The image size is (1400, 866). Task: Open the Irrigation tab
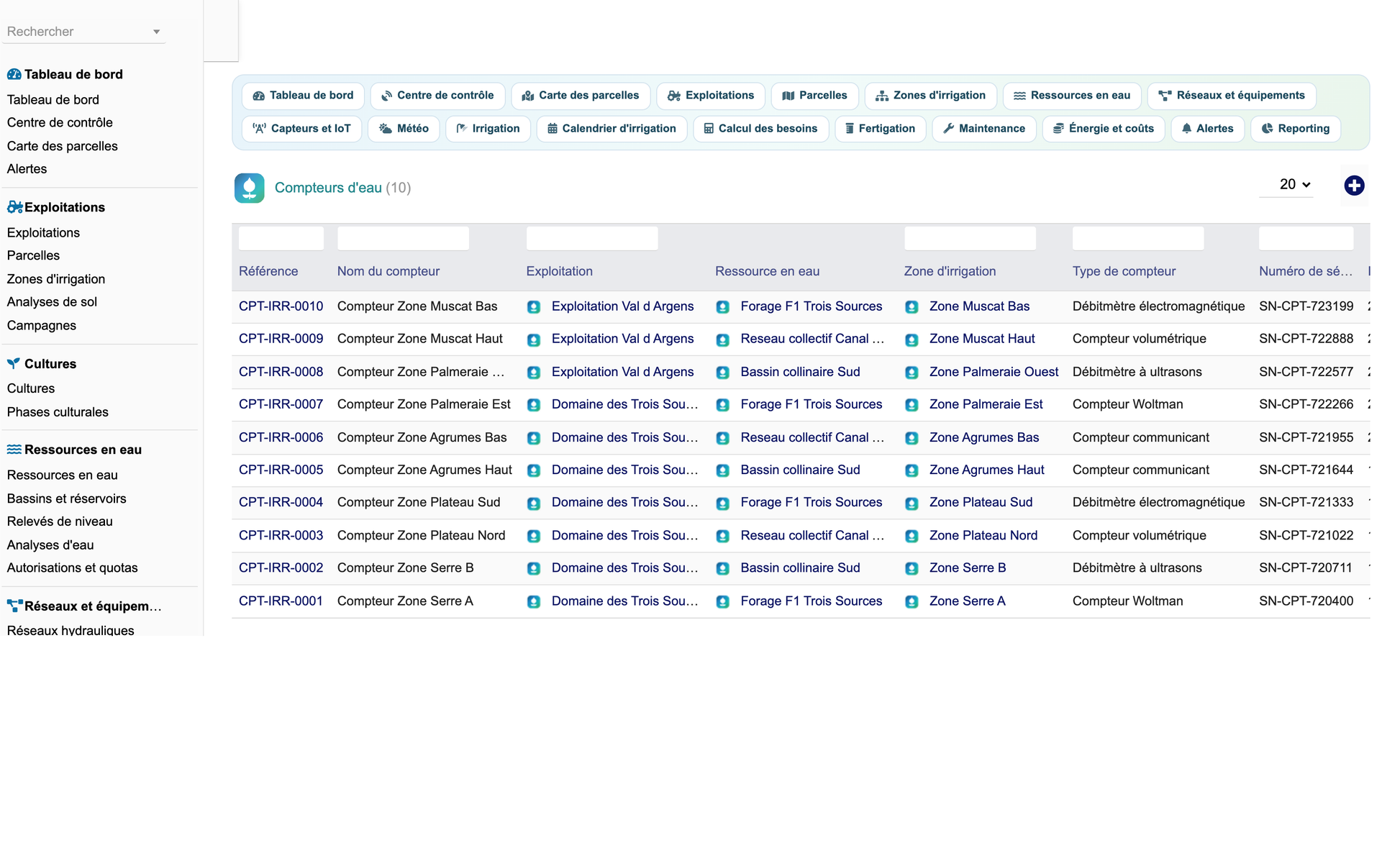488,129
